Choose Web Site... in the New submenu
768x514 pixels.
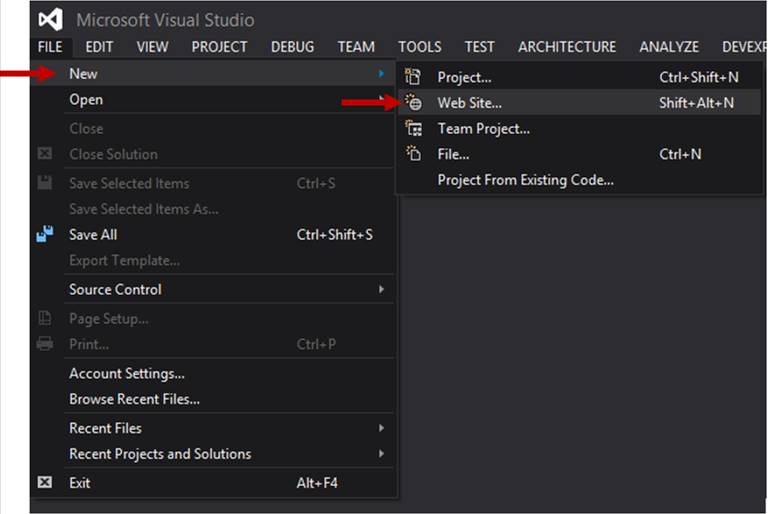tap(579, 103)
